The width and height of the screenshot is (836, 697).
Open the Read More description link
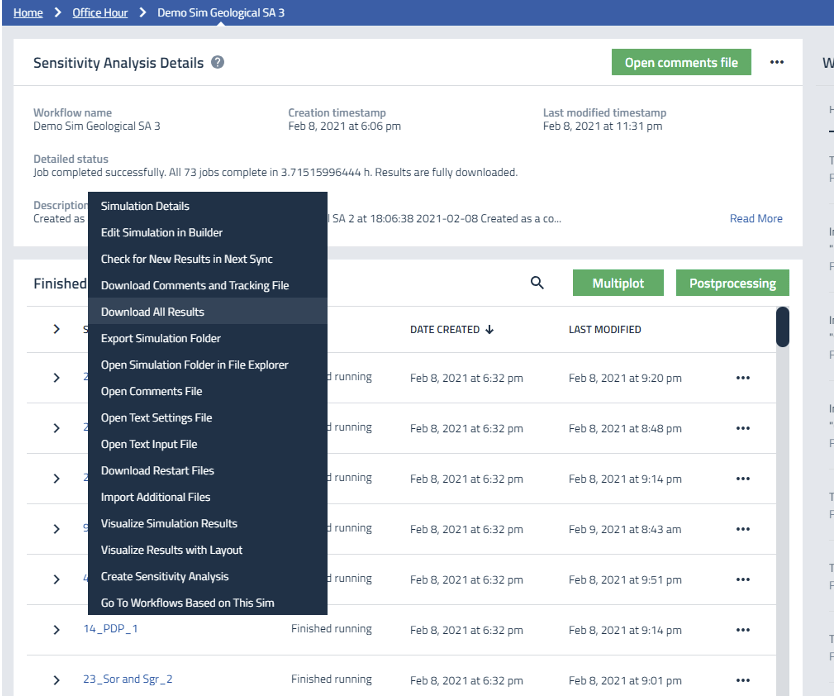coord(756,218)
